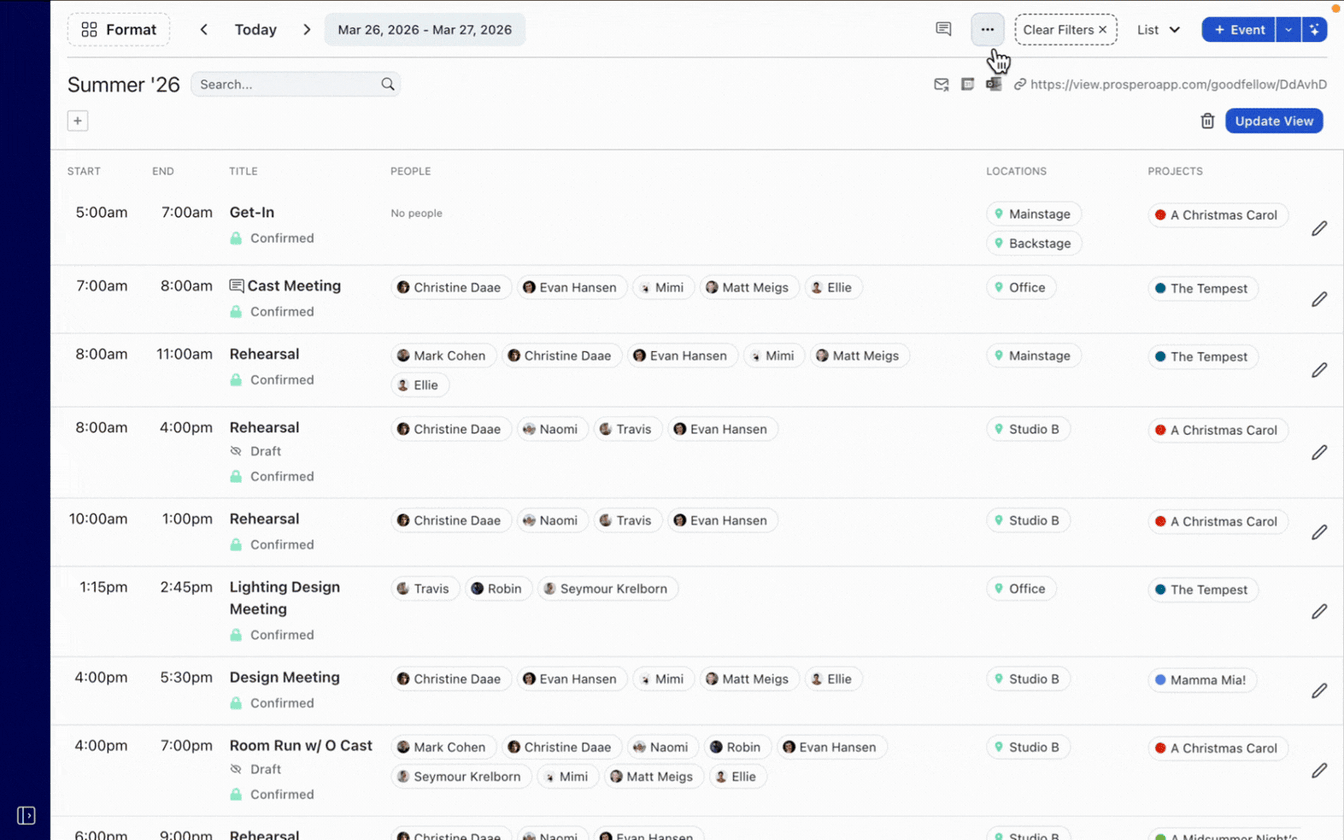The height and width of the screenshot is (840, 1344).
Task: Click the search magnifier icon
Action: (388, 84)
